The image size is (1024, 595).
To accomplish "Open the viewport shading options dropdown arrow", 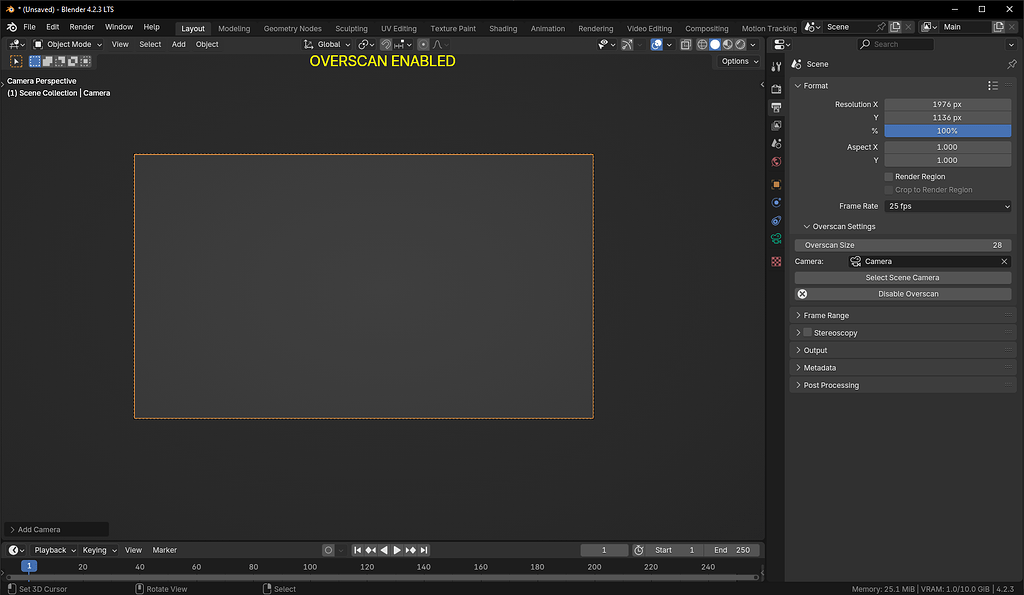I will click(753, 44).
